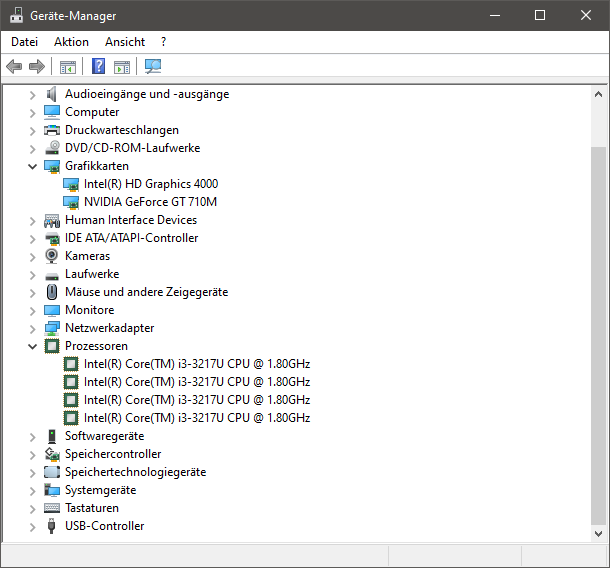Click the monitor icon beside Computer
The height and width of the screenshot is (568, 610).
pos(52,112)
